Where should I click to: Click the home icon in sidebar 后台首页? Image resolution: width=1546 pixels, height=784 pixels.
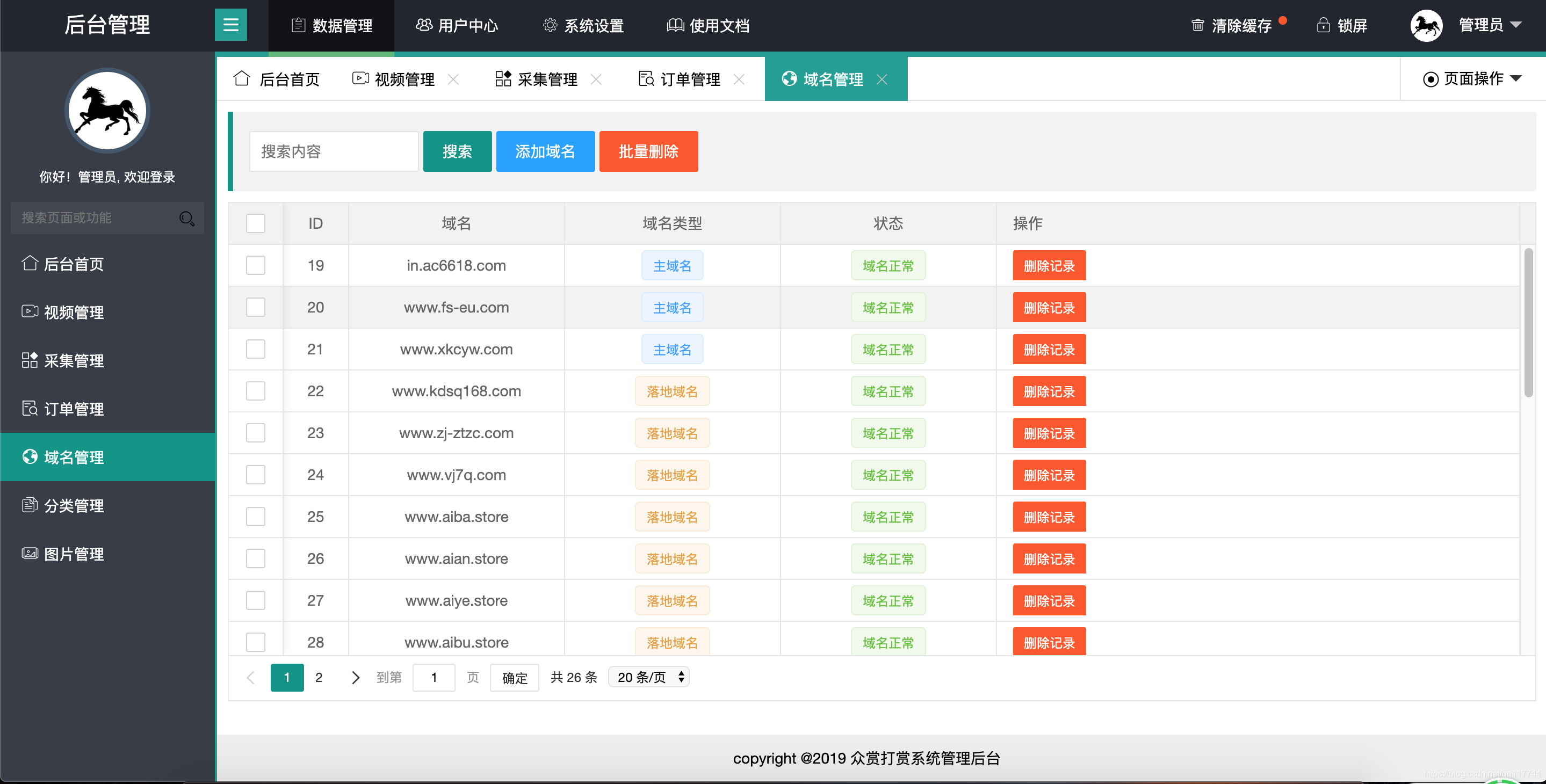[x=30, y=263]
